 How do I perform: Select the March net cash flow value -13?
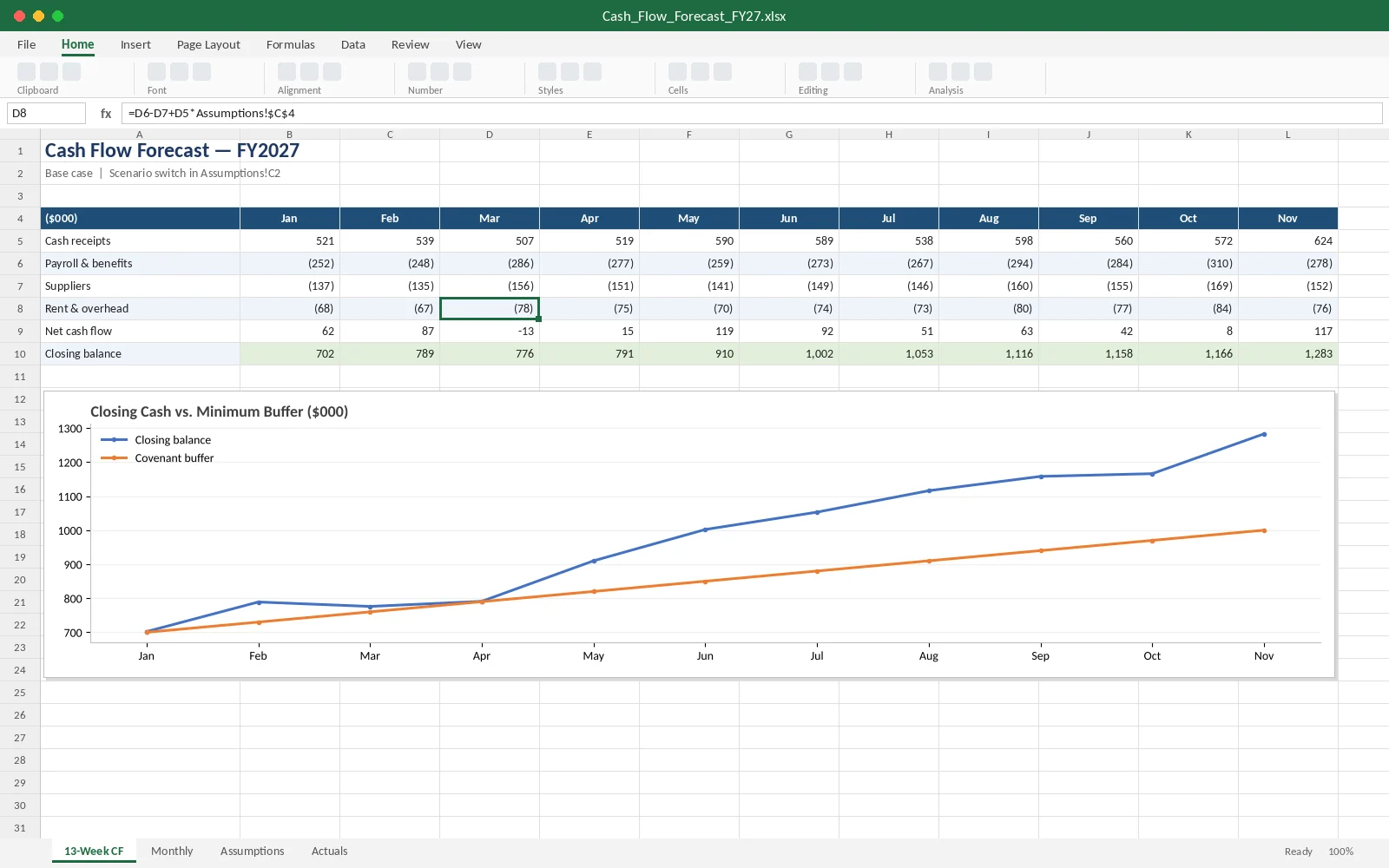click(490, 332)
